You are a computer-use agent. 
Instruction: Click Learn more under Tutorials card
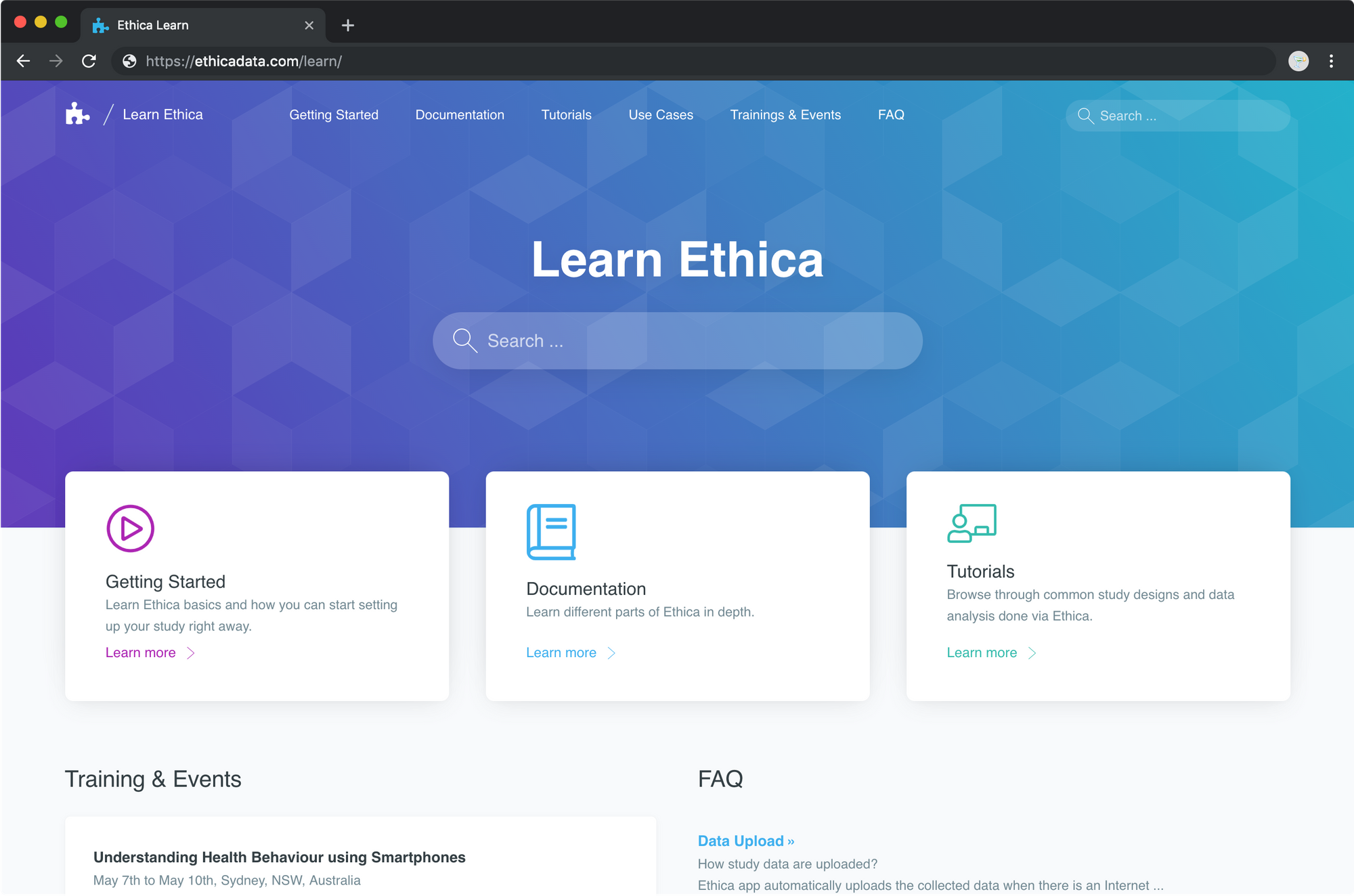pyautogui.click(x=982, y=652)
